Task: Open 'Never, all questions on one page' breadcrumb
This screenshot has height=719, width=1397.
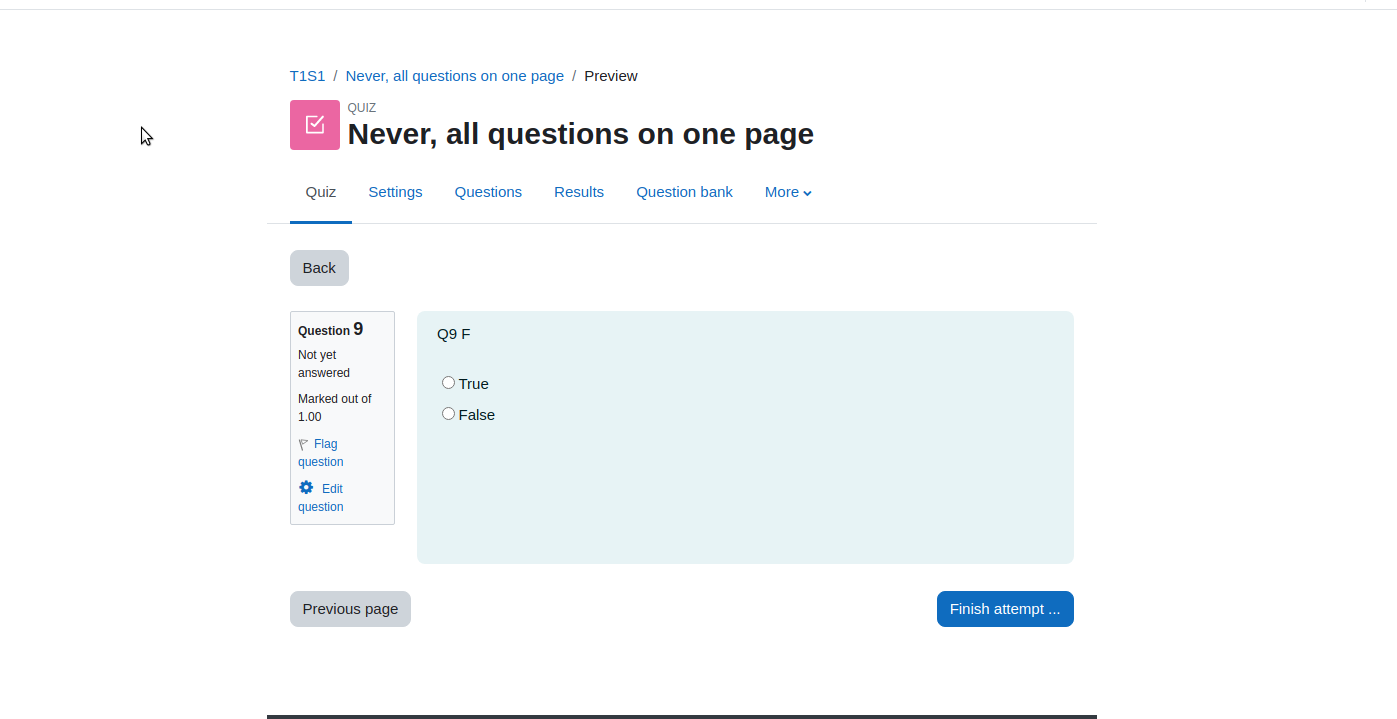Action: [455, 76]
